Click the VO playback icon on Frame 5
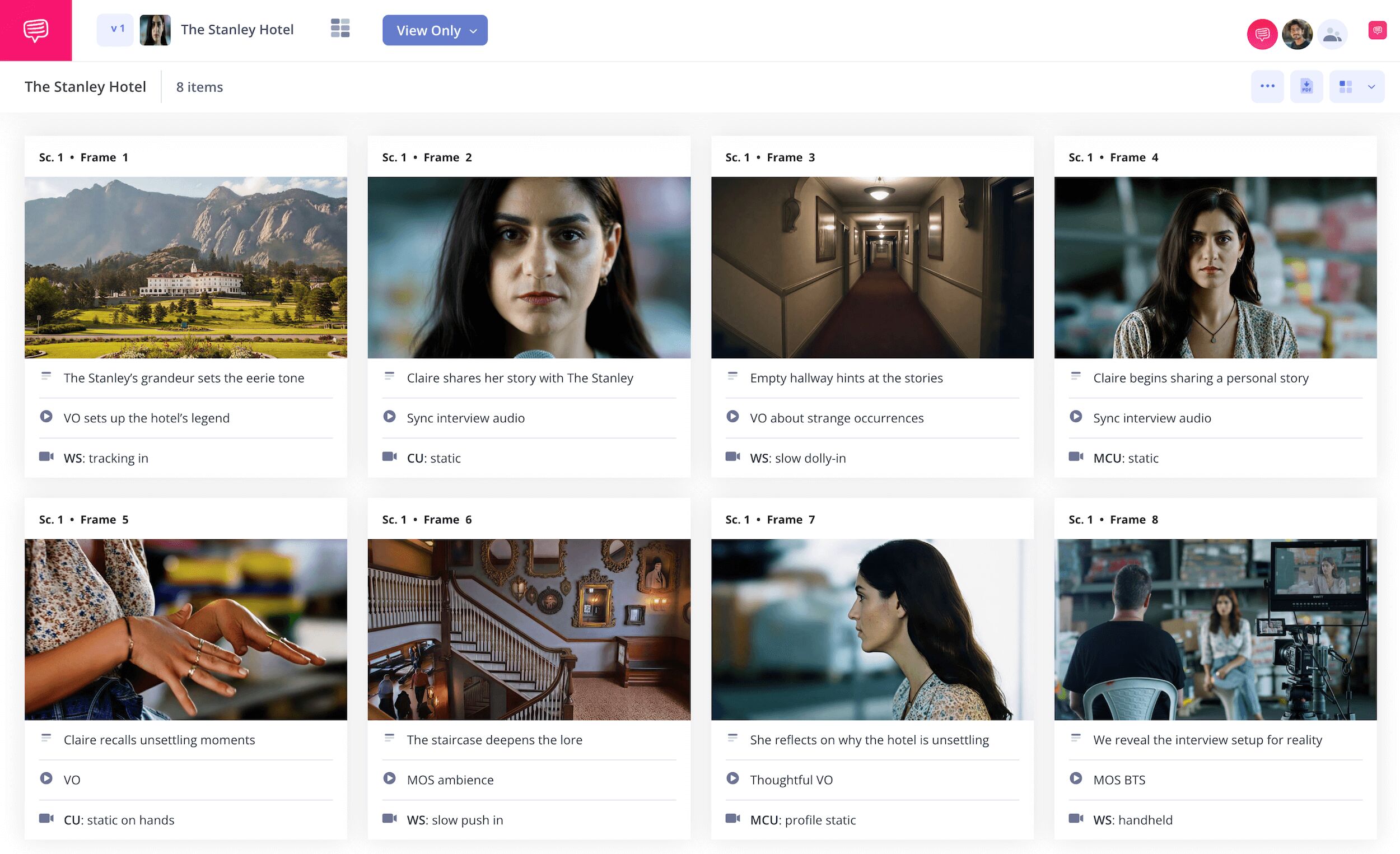 click(x=47, y=778)
